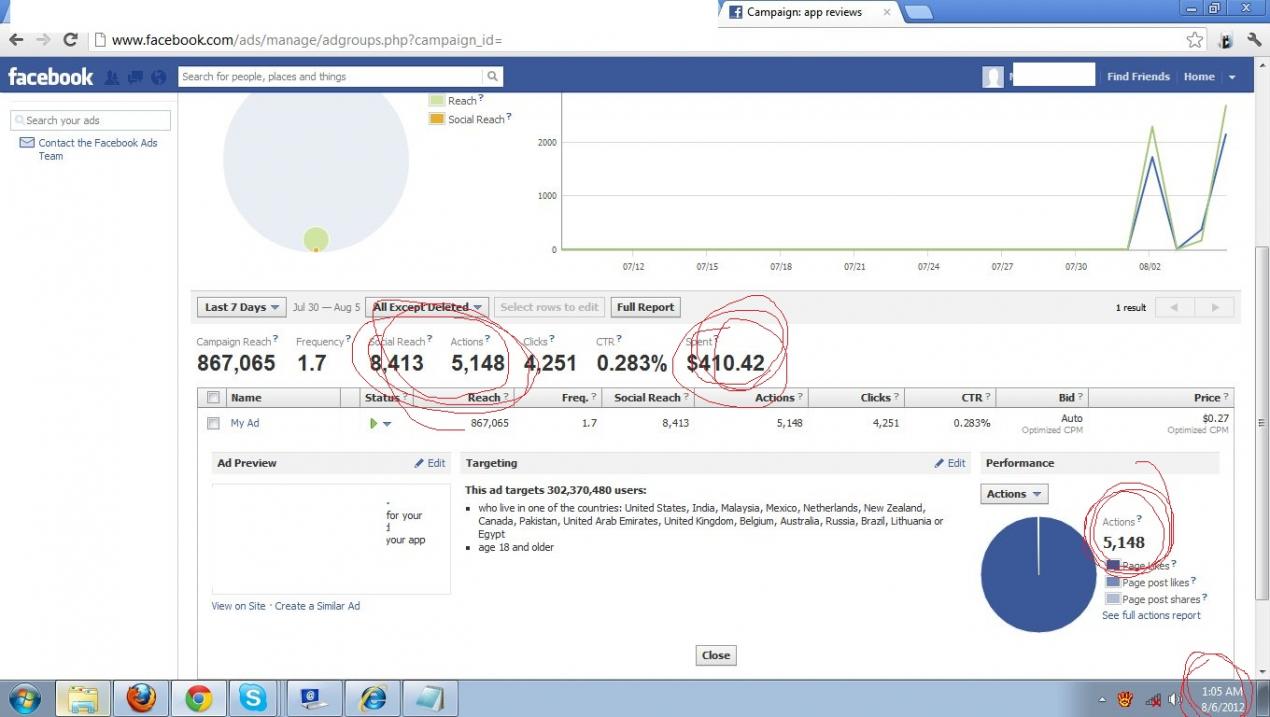Open Internet Explorer from the taskbar
The image size is (1270, 717).
click(x=372, y=698)
